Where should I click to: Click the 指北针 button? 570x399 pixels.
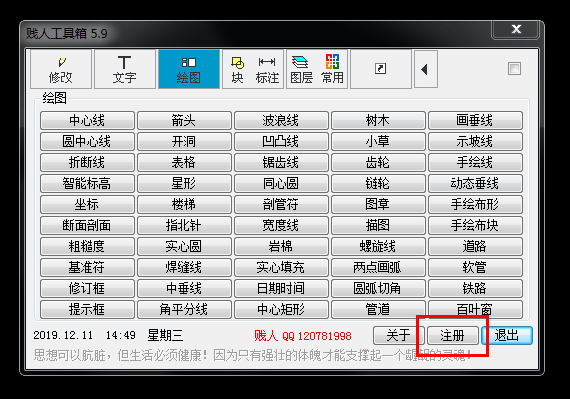click(x=184, y=225)
